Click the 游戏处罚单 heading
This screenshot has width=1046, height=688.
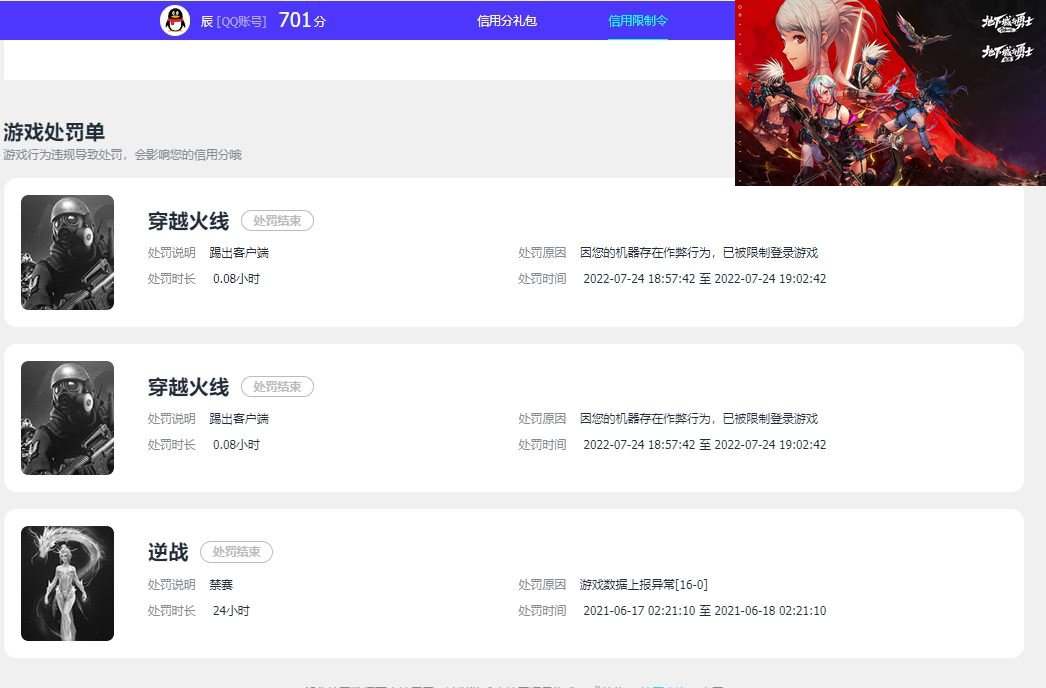54,132
